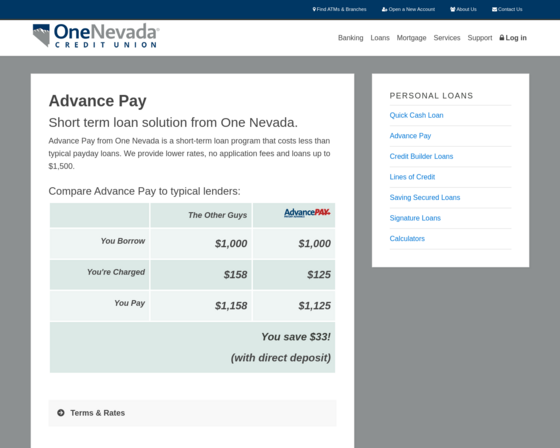This screenshot has width=560, height=448.
Task: Expand the Terms & Rates section
Action: 192,413
